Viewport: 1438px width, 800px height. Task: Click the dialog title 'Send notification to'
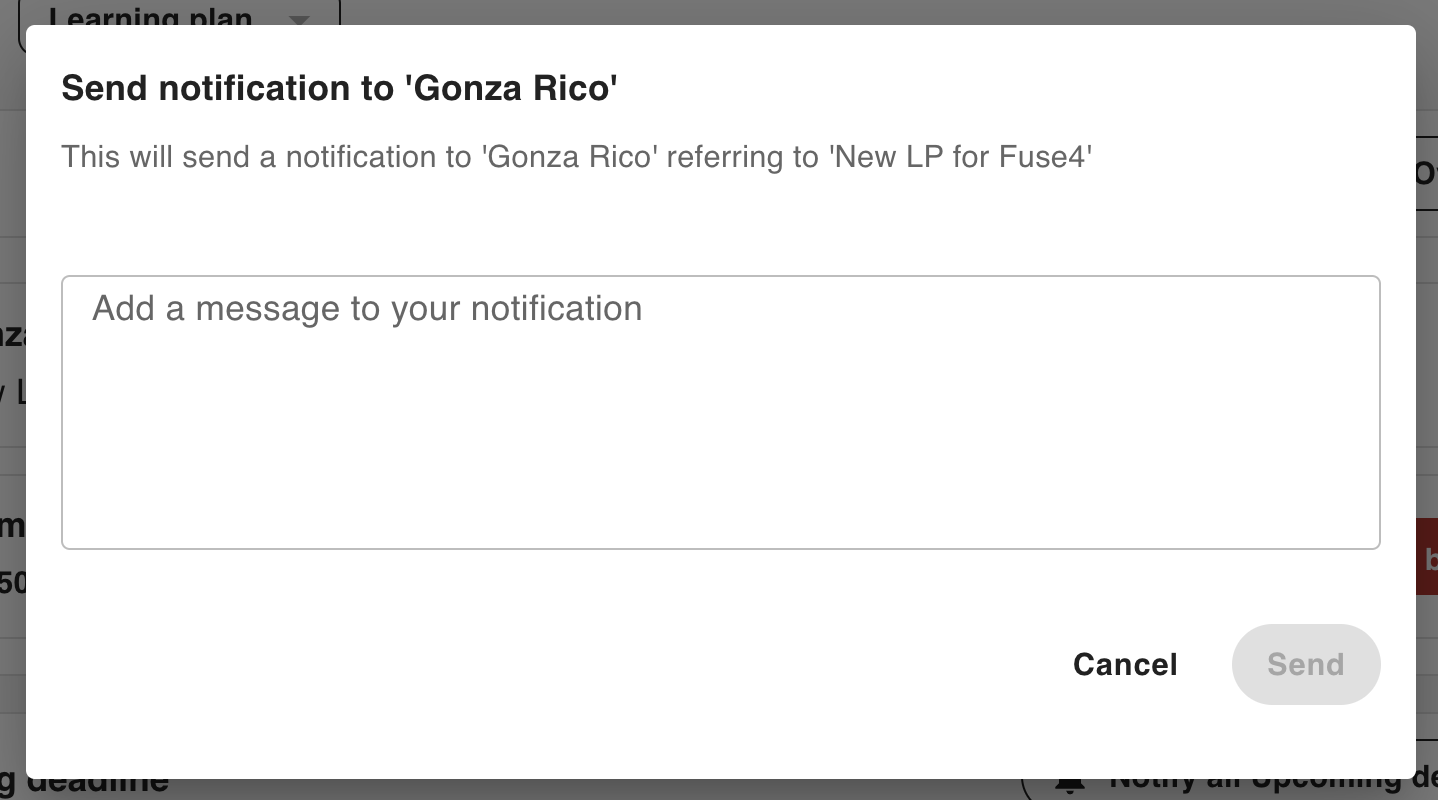(230, 88)
